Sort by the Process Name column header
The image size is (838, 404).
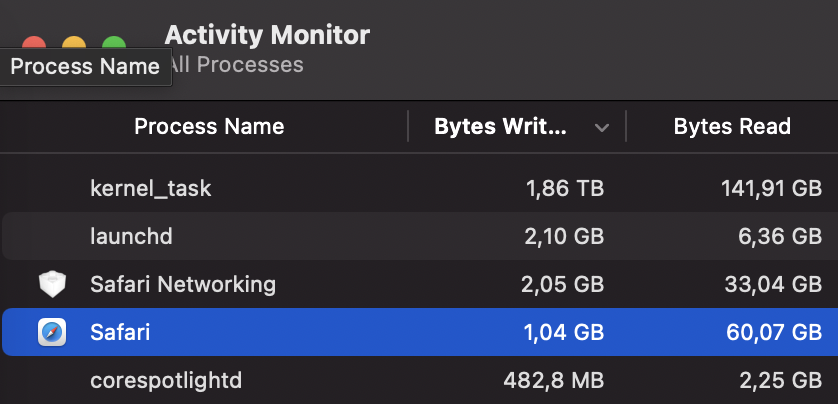[209, 127]
